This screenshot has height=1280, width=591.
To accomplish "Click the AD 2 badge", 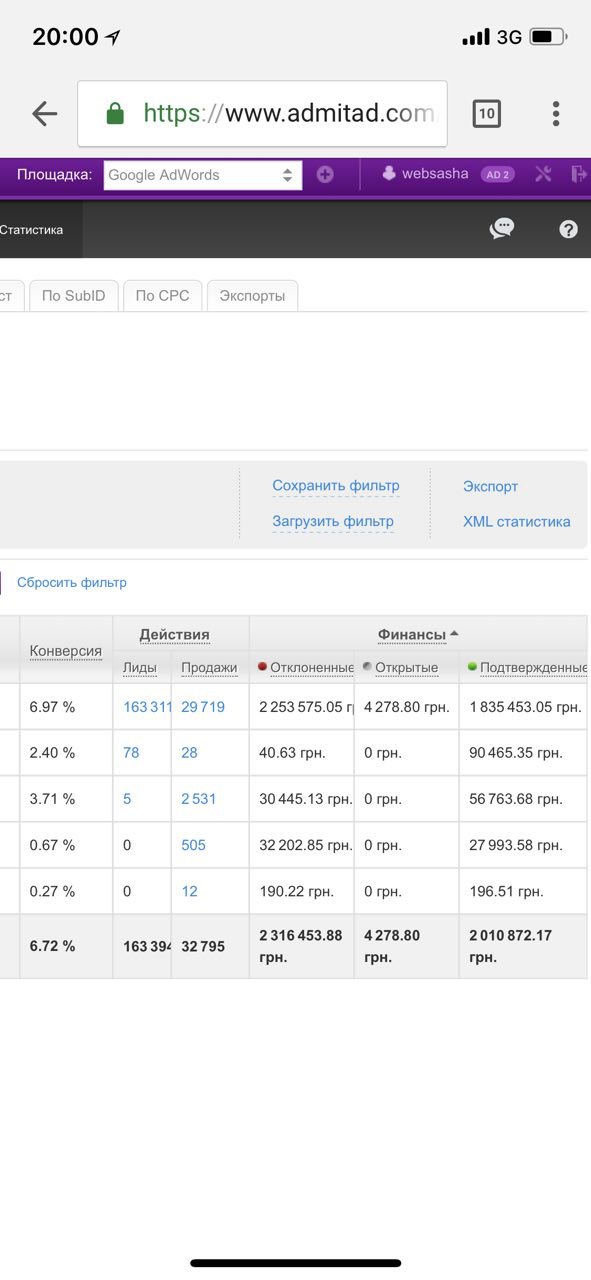I will click(497, 174).
